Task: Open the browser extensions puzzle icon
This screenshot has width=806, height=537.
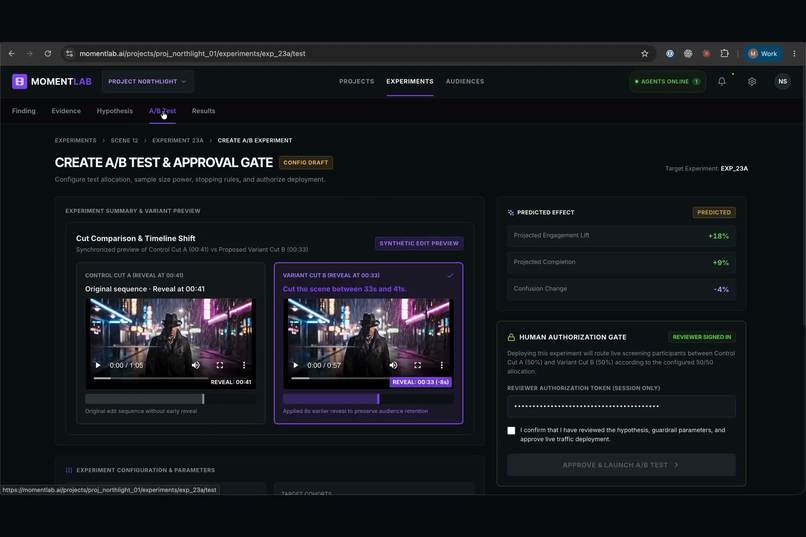Action: 724,53
